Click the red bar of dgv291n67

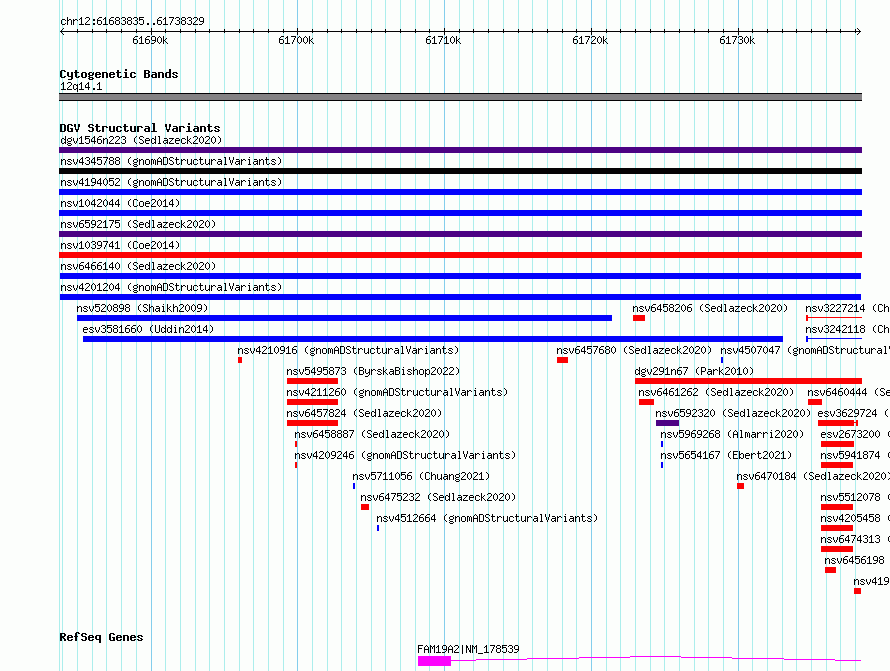[748, 381]
